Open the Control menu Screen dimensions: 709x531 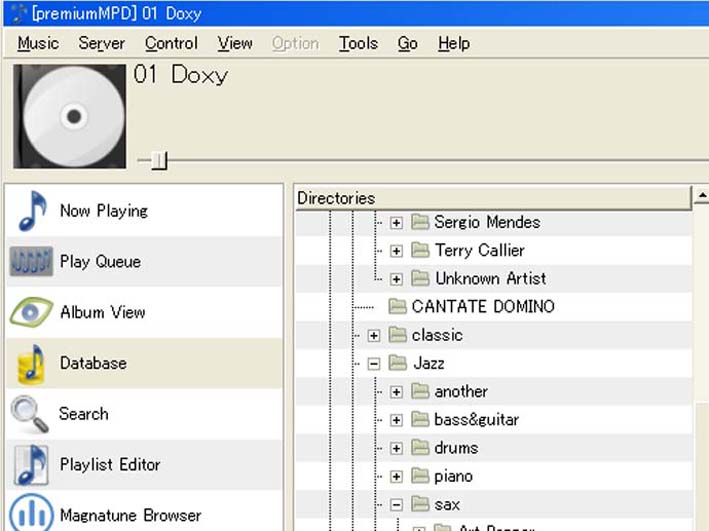point(171,43)
